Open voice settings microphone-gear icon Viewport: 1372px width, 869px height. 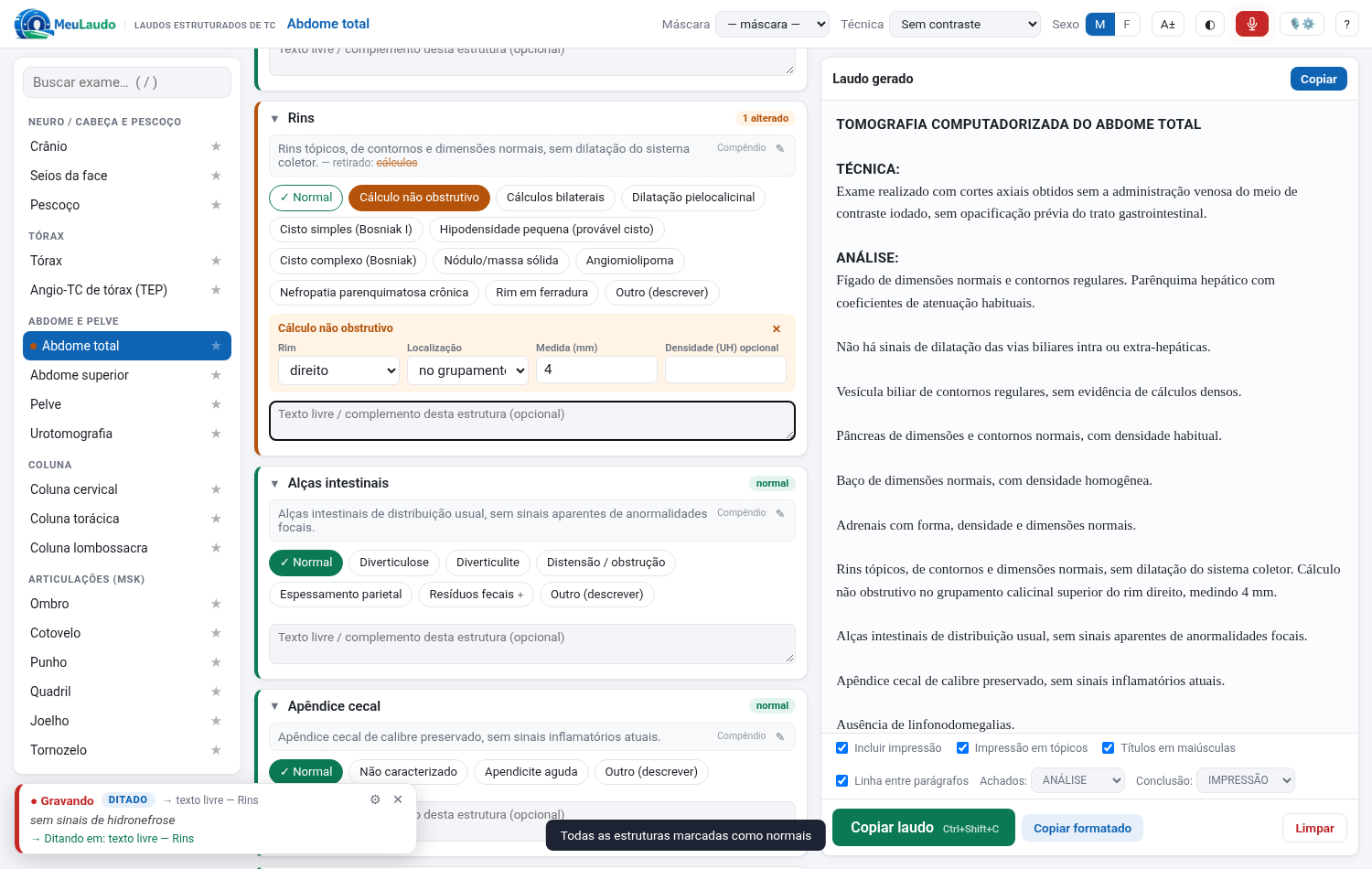tap(1302, 25)
